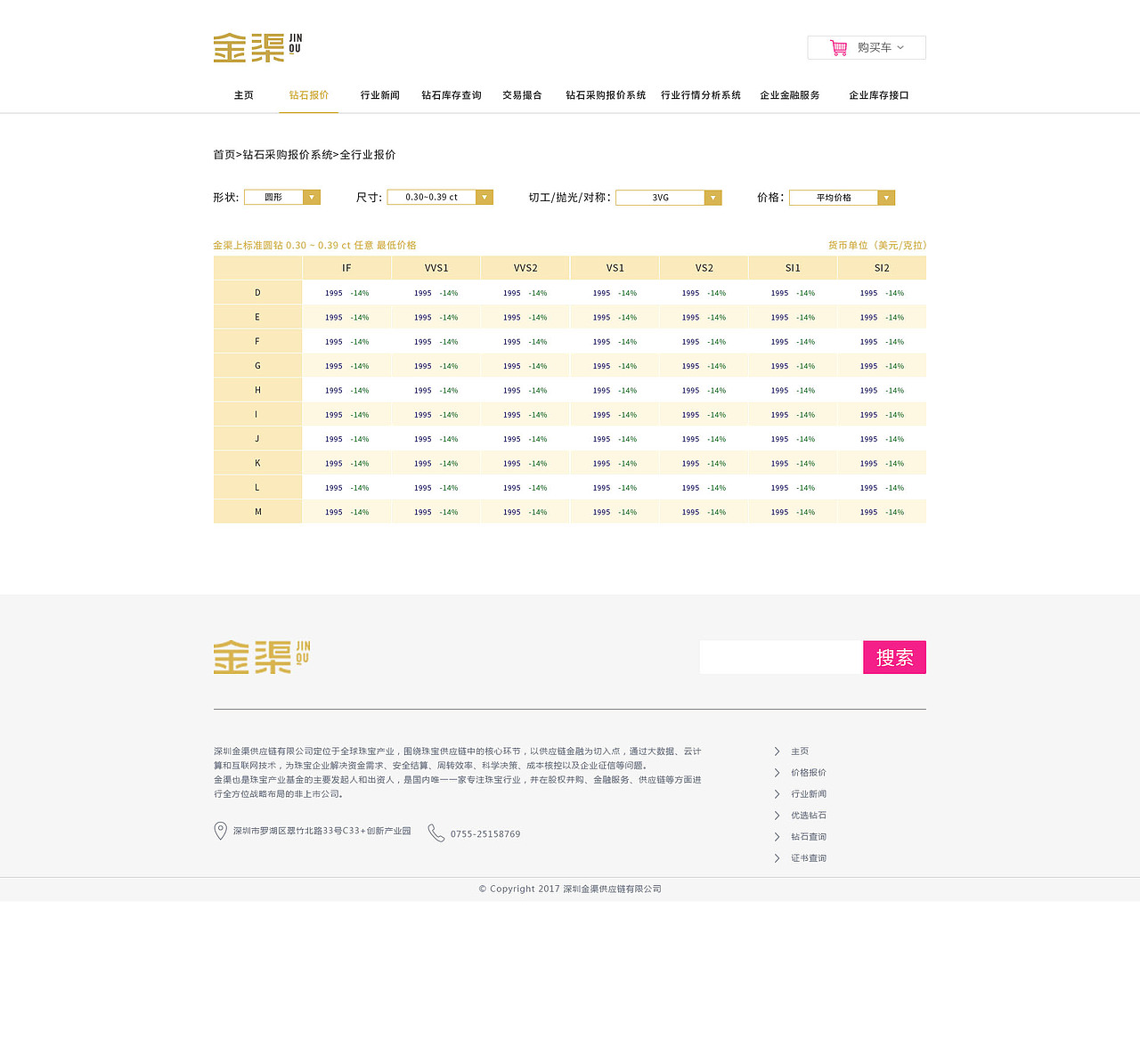Click the IF column header
This screenshot has height=1064, width=1140.
[x=347, y=268]
